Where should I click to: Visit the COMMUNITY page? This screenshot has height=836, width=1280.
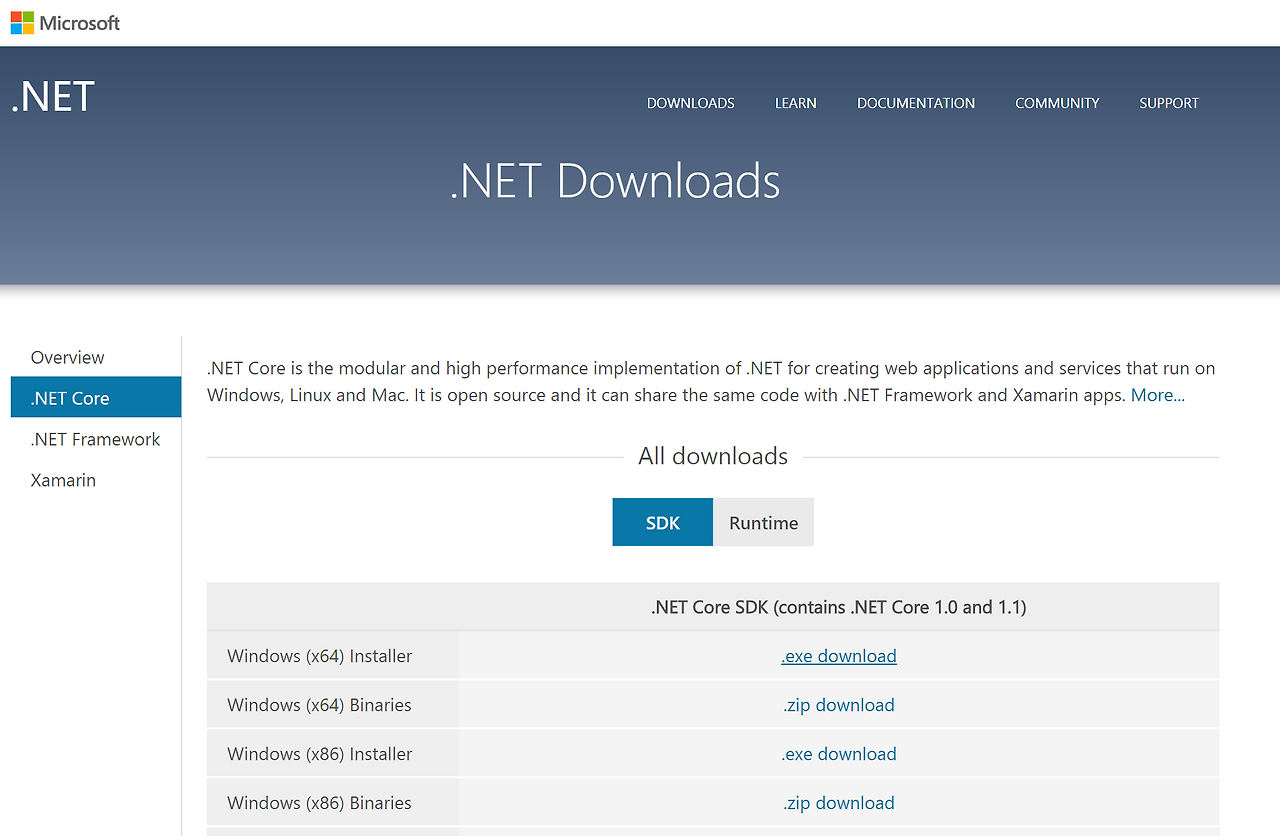1057,103
